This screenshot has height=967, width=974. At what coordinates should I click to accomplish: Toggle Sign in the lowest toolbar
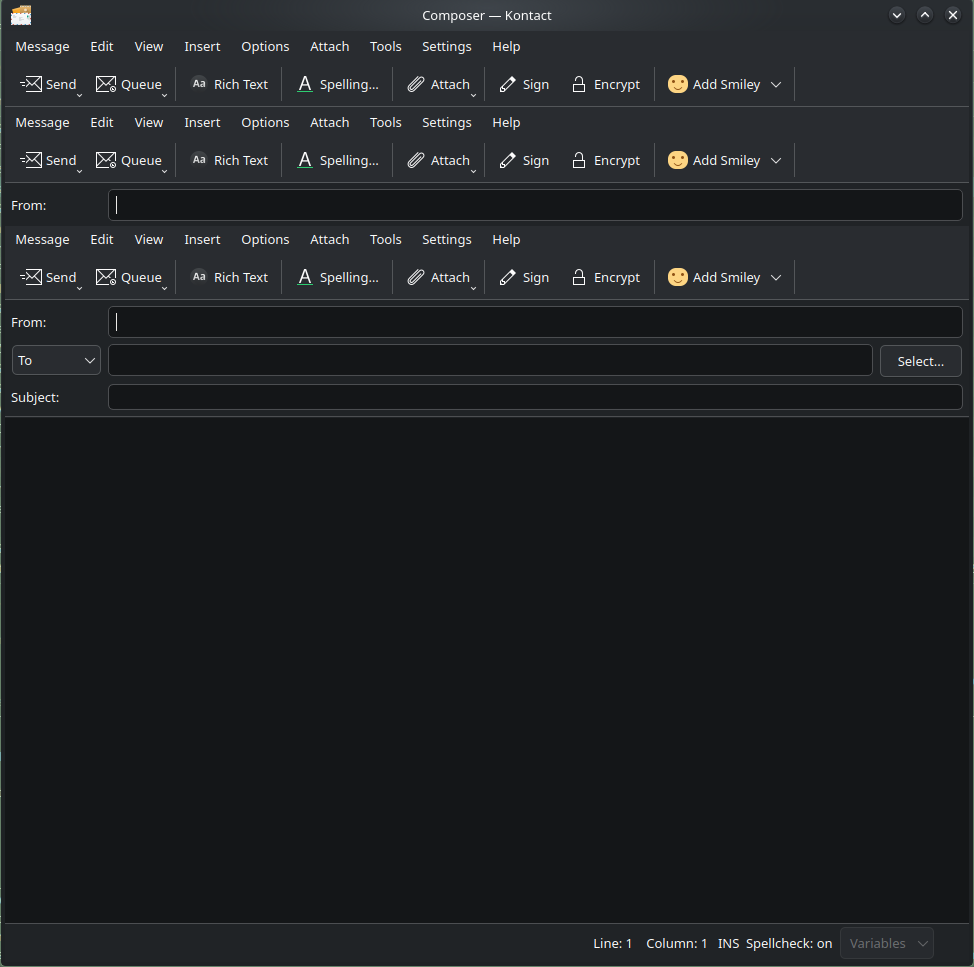[x=524, y=278]
